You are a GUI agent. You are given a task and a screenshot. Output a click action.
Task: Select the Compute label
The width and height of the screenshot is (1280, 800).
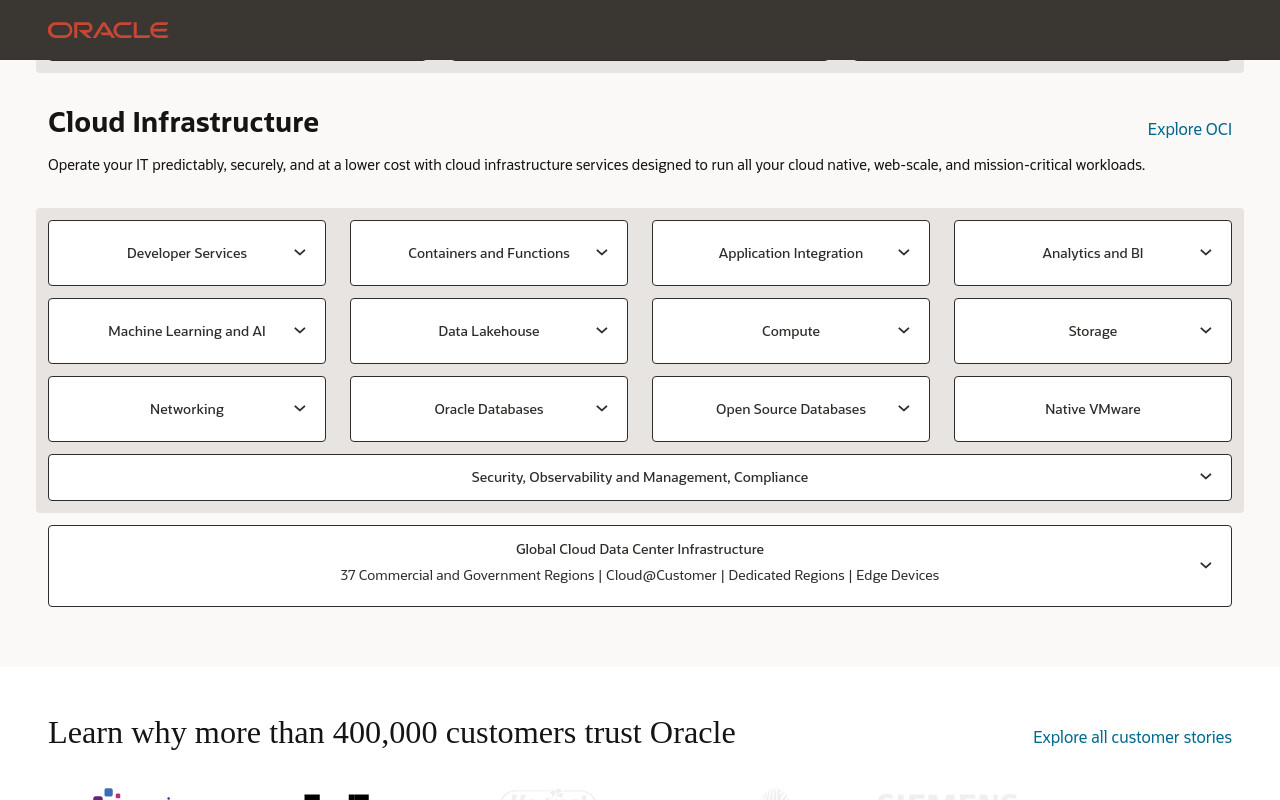(x=791, y=331)
